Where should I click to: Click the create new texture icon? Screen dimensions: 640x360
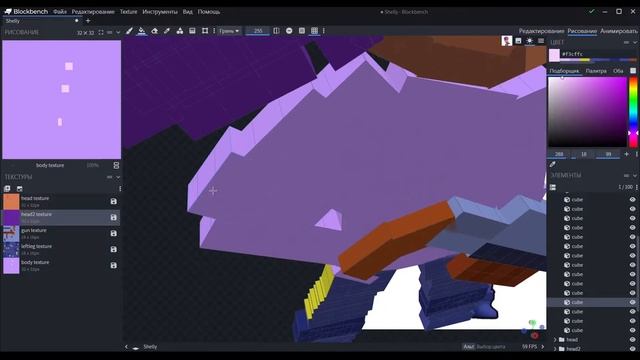(x=7, y=189)
